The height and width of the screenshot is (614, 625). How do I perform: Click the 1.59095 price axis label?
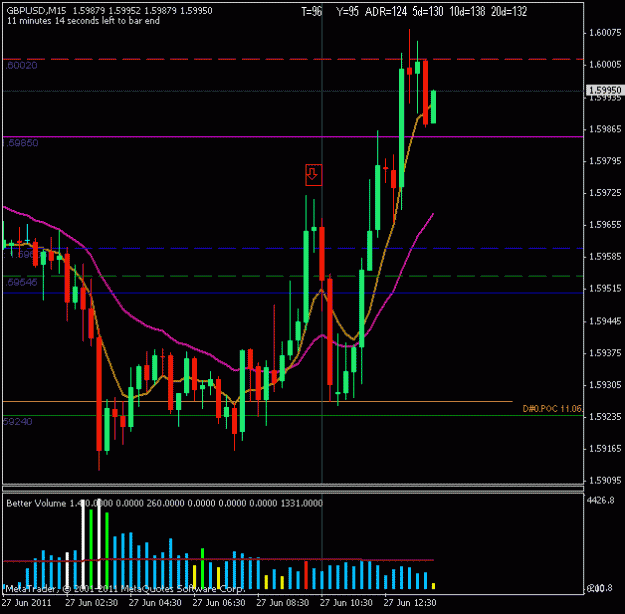(x=605, y=481)
